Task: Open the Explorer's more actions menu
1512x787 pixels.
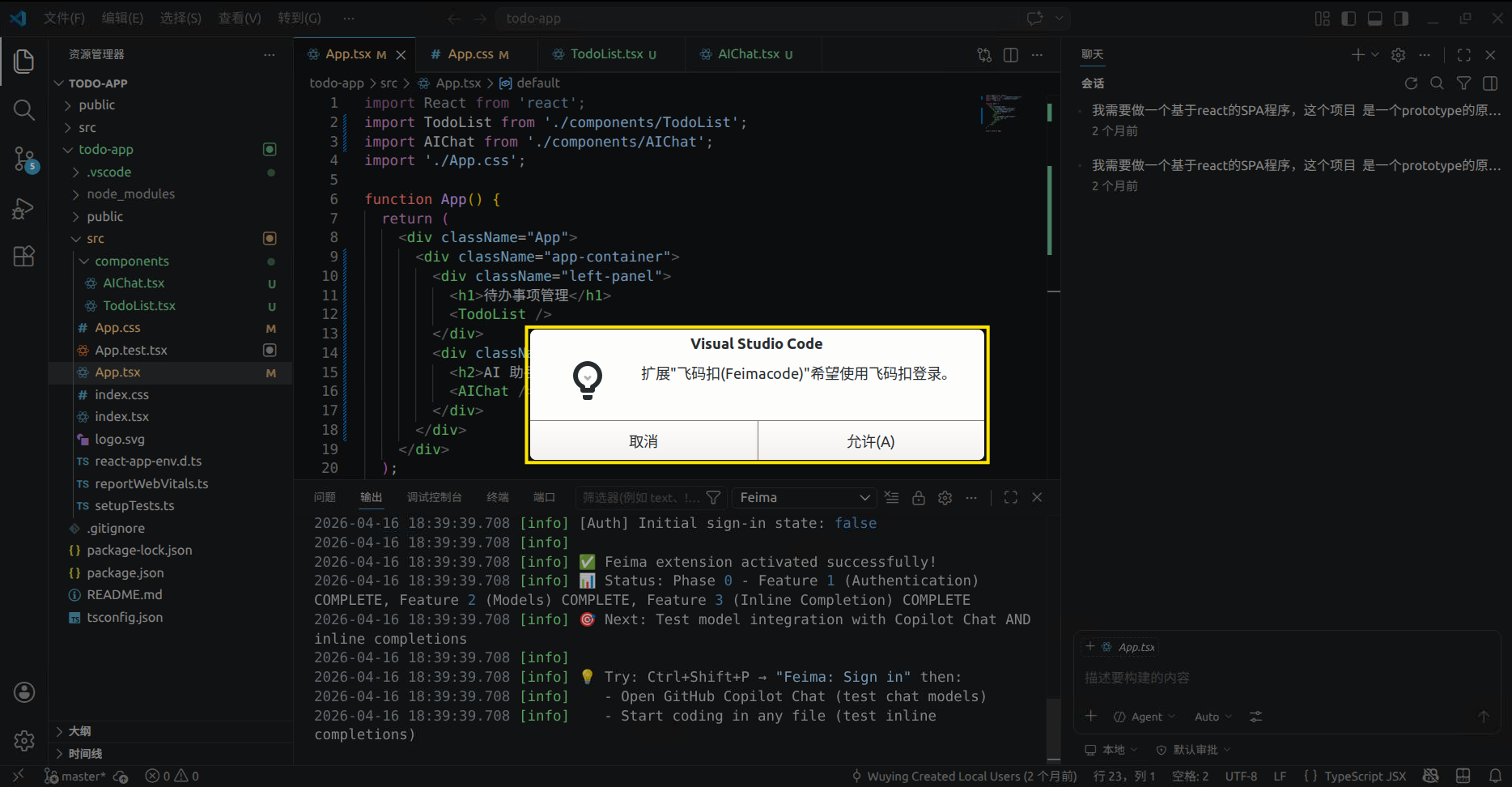Action: [269, 54]
